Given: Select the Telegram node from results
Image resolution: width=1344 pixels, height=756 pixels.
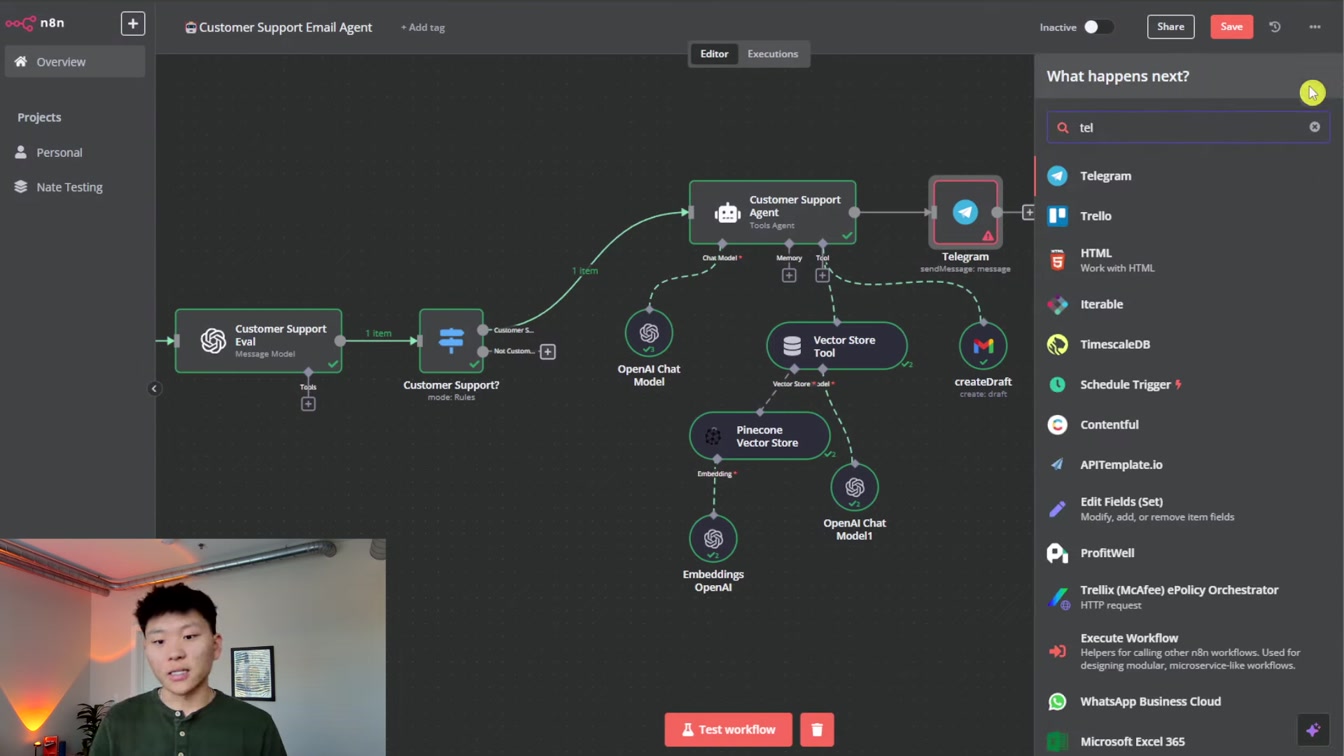Looking at the screenshot, I should click(1189, 176).
